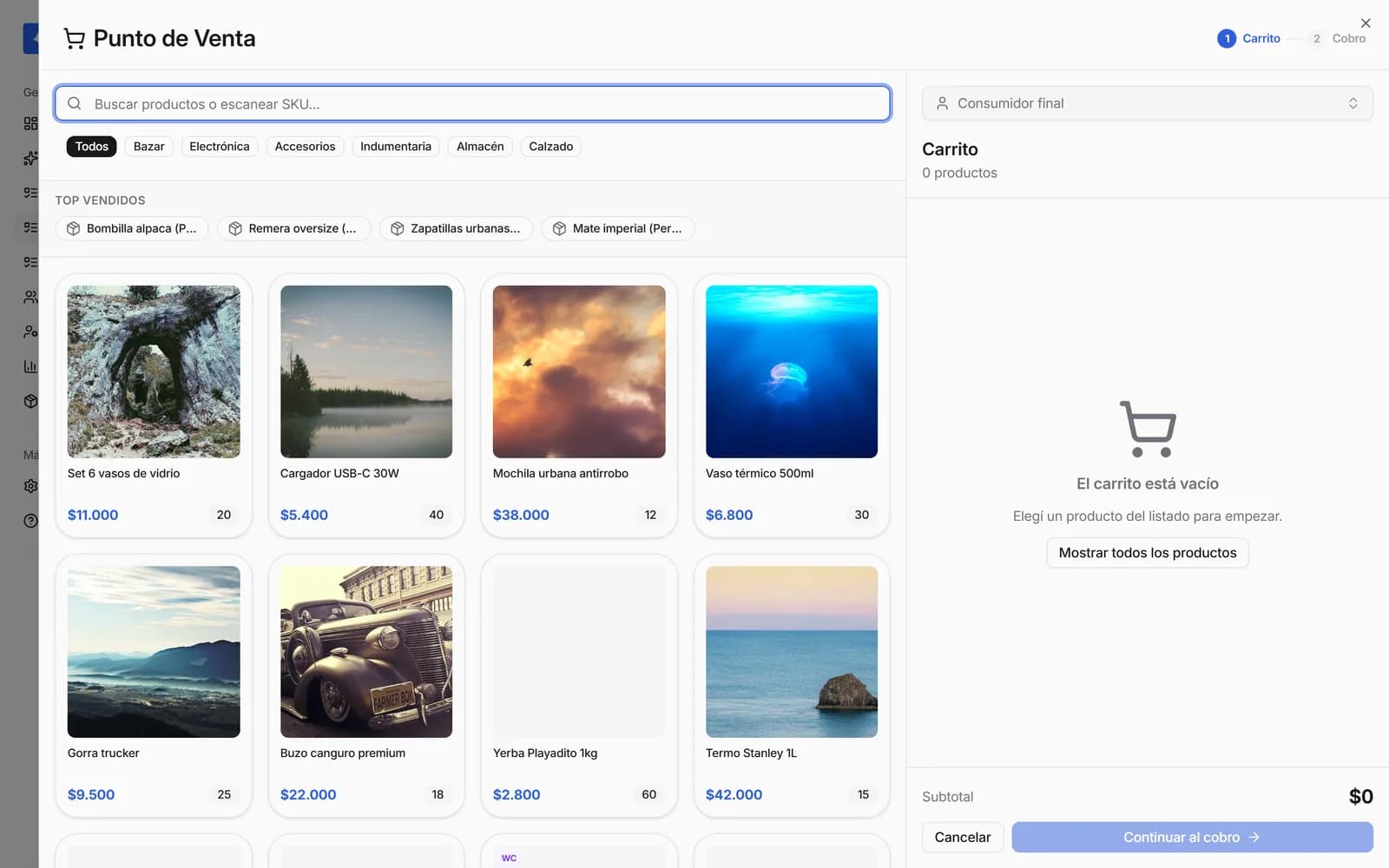This screenshot has width=1389, height=868.
Task: Open the bar chart reports icon in the sidebar
Action: coord(31,366)
